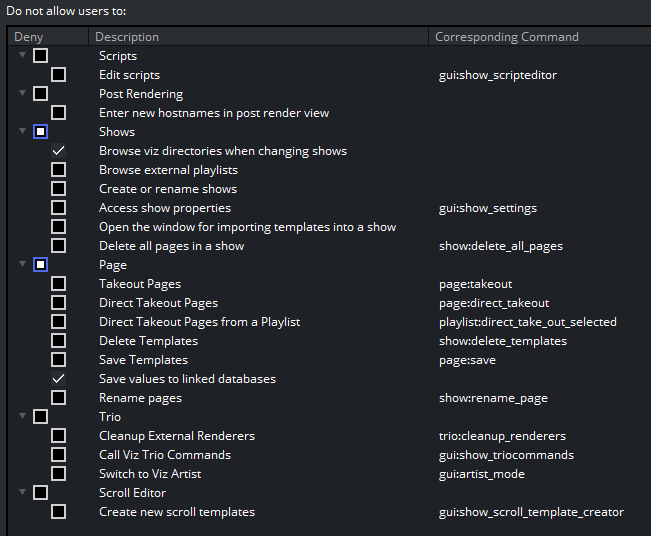Toggle the Delete all pages in a show checkbox
This screenshot has height=536, width=651.
click(x=59, y=246)
